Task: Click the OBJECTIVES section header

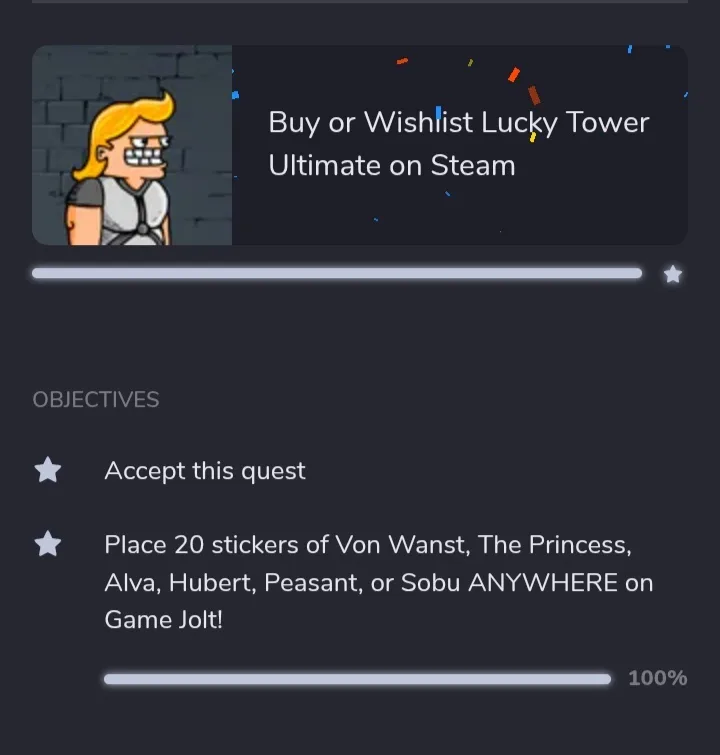Action: click(x=96, y=400)
